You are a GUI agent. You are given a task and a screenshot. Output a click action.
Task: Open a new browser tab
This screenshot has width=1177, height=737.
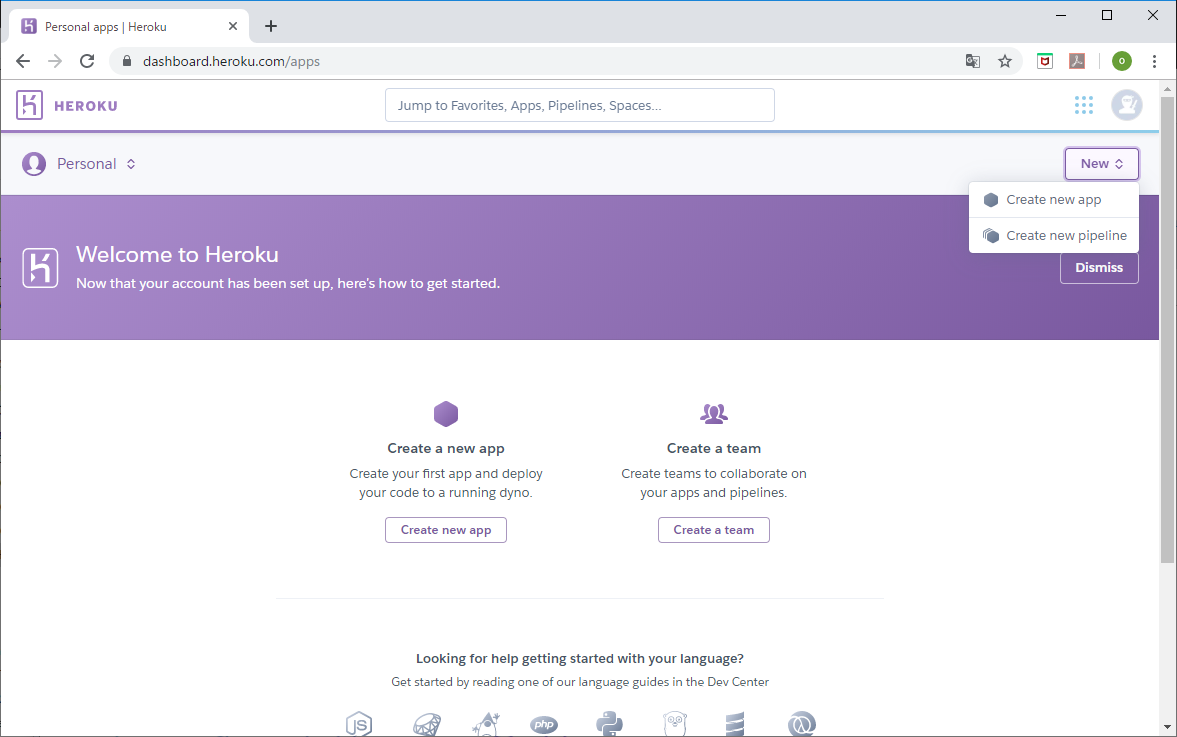[271, 26]
